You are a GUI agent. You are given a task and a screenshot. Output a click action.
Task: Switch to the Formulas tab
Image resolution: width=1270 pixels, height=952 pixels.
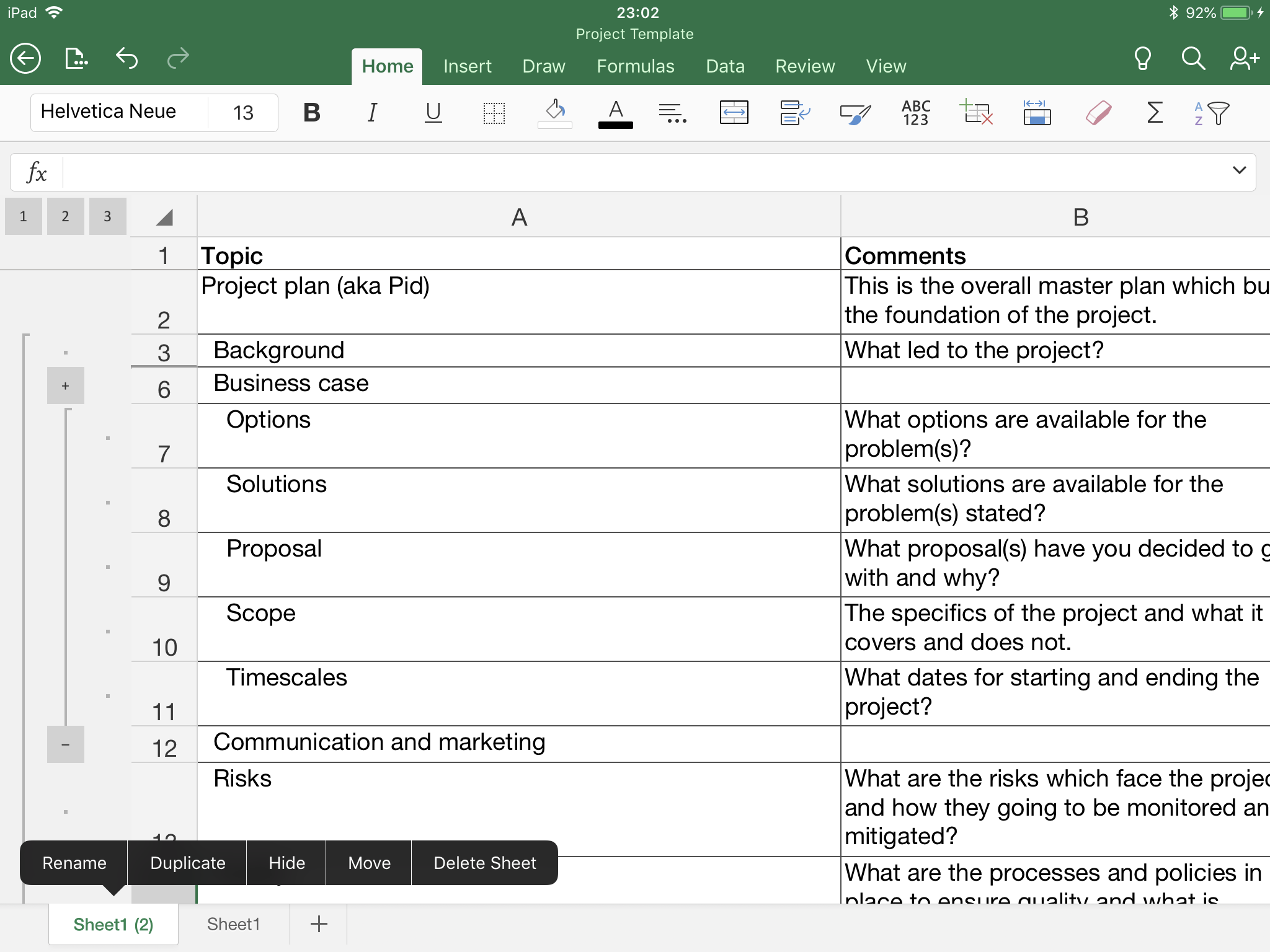tap(635, 66)
